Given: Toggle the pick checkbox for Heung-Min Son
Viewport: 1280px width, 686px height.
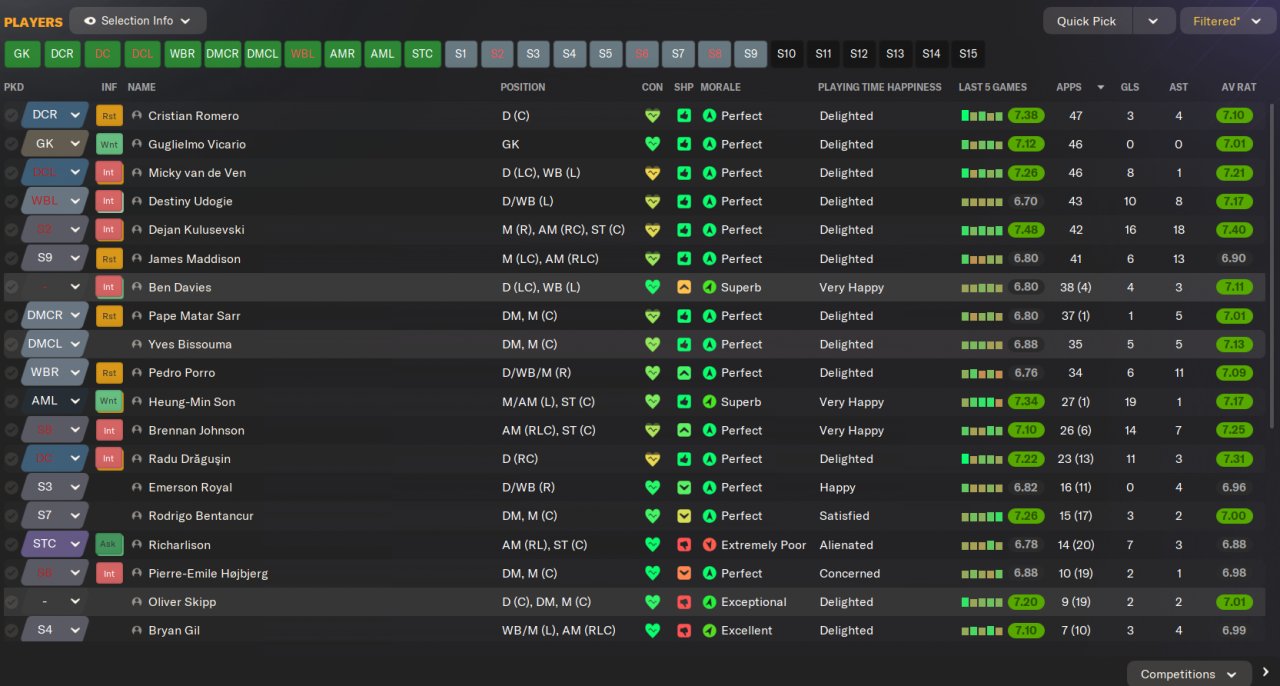Looking at the screenshot, I should pos(11,402).
